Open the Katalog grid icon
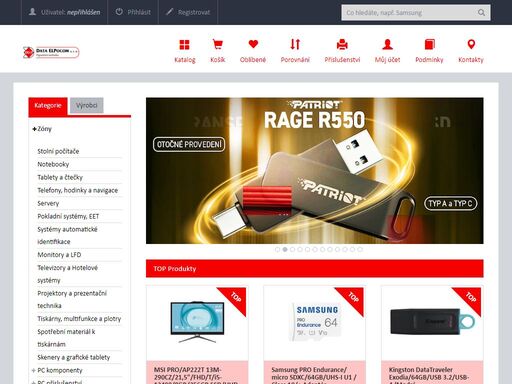This screenshot has height=384, width=512. click(184, 44)
